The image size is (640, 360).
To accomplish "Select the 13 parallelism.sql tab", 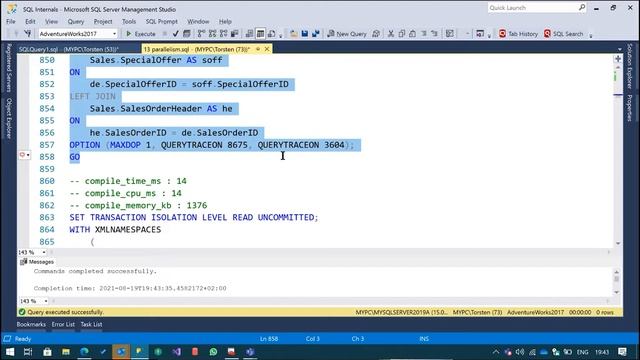I will click(x=197, y=49).
